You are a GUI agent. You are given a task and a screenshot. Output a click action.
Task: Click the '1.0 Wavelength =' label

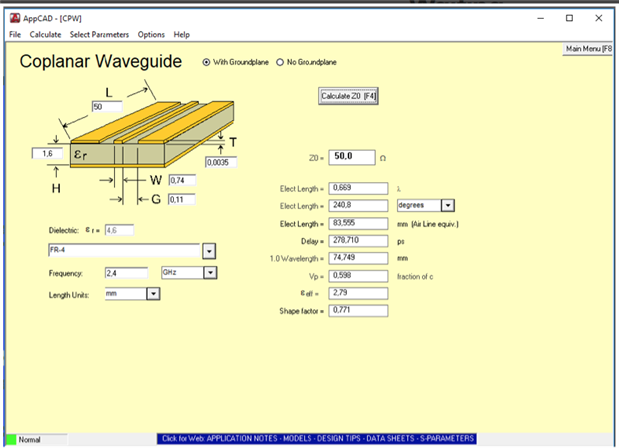click(x=297, y=259)
